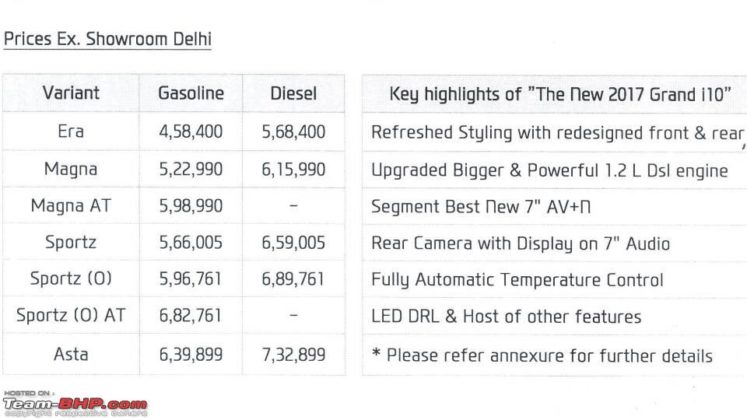Click the Sportz (O) AT gasoline price 6,82,761

pyautogui.click(x=191, y=317)
